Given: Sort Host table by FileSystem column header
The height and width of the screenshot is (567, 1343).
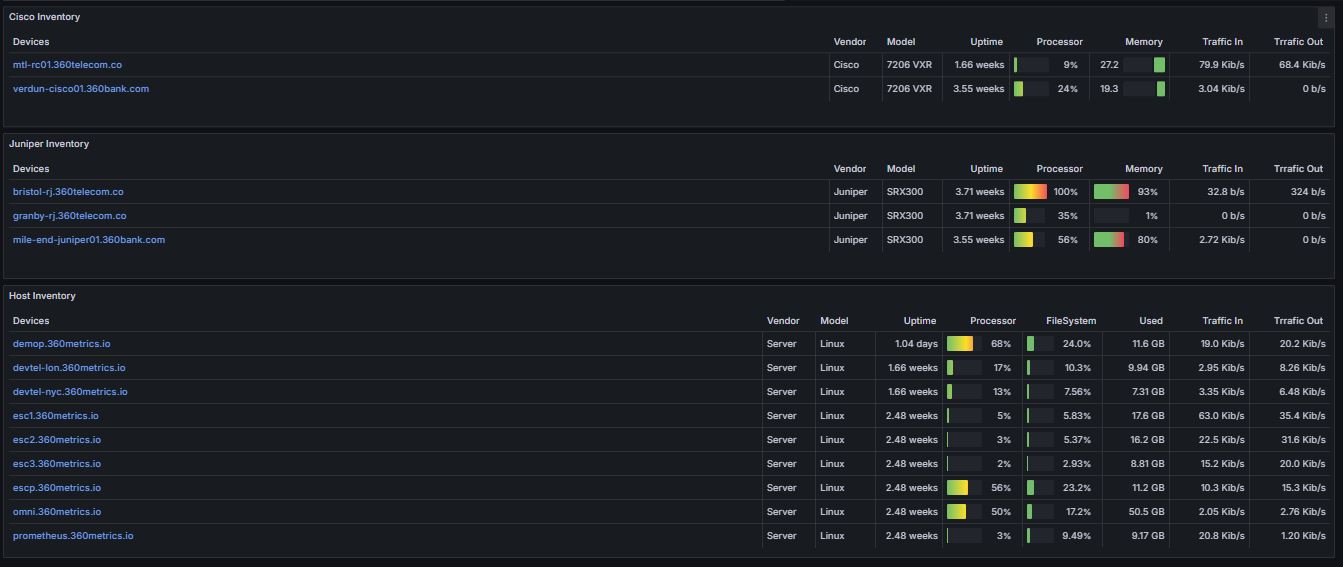Looking at the screenshot, I should (1071, 321).
